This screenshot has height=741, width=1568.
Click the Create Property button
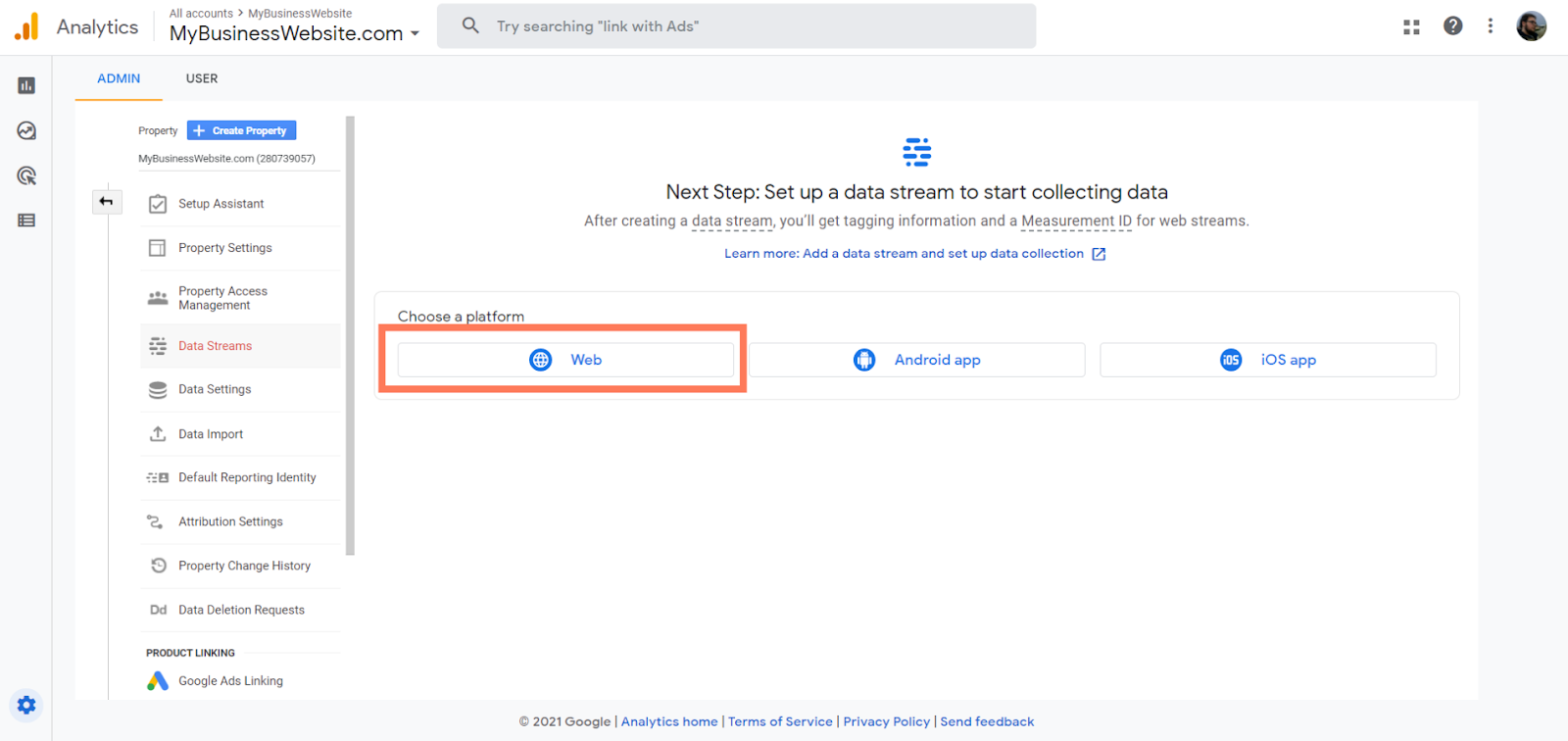(241, 130)
